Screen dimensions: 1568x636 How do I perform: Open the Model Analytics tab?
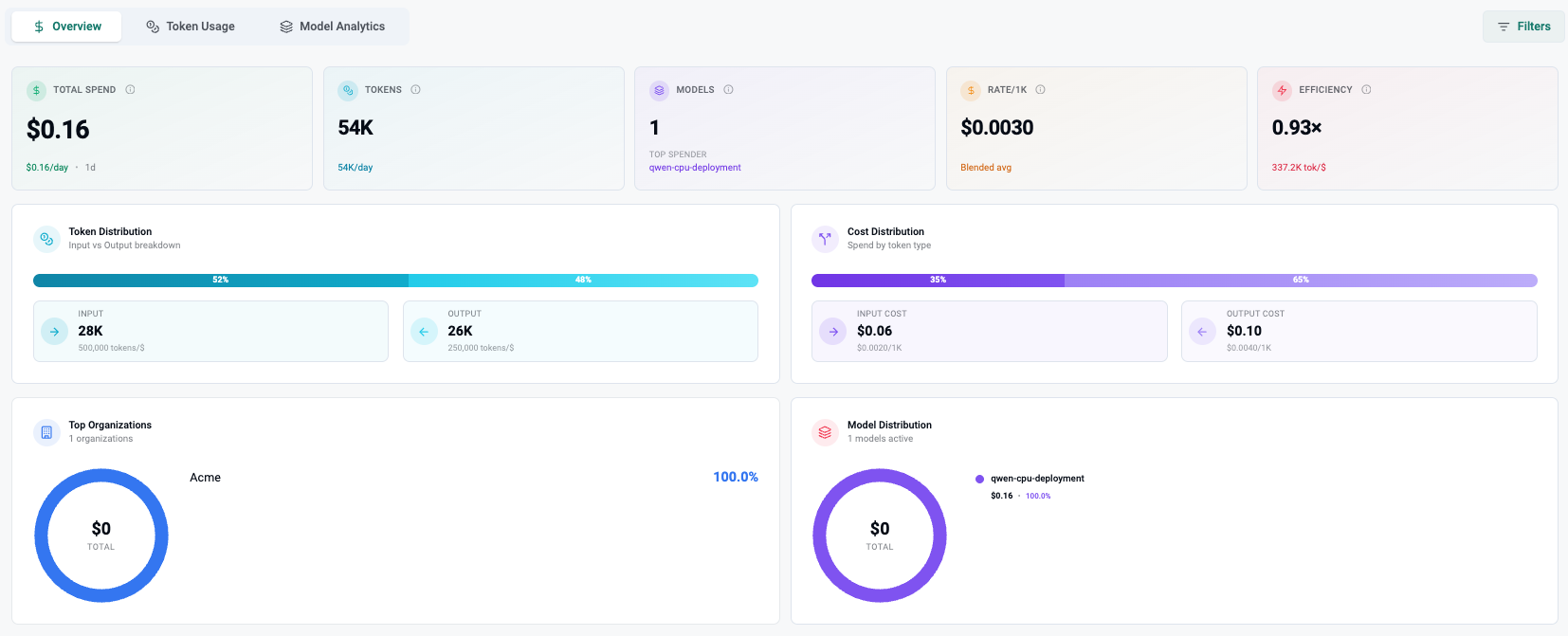(332, 27)
